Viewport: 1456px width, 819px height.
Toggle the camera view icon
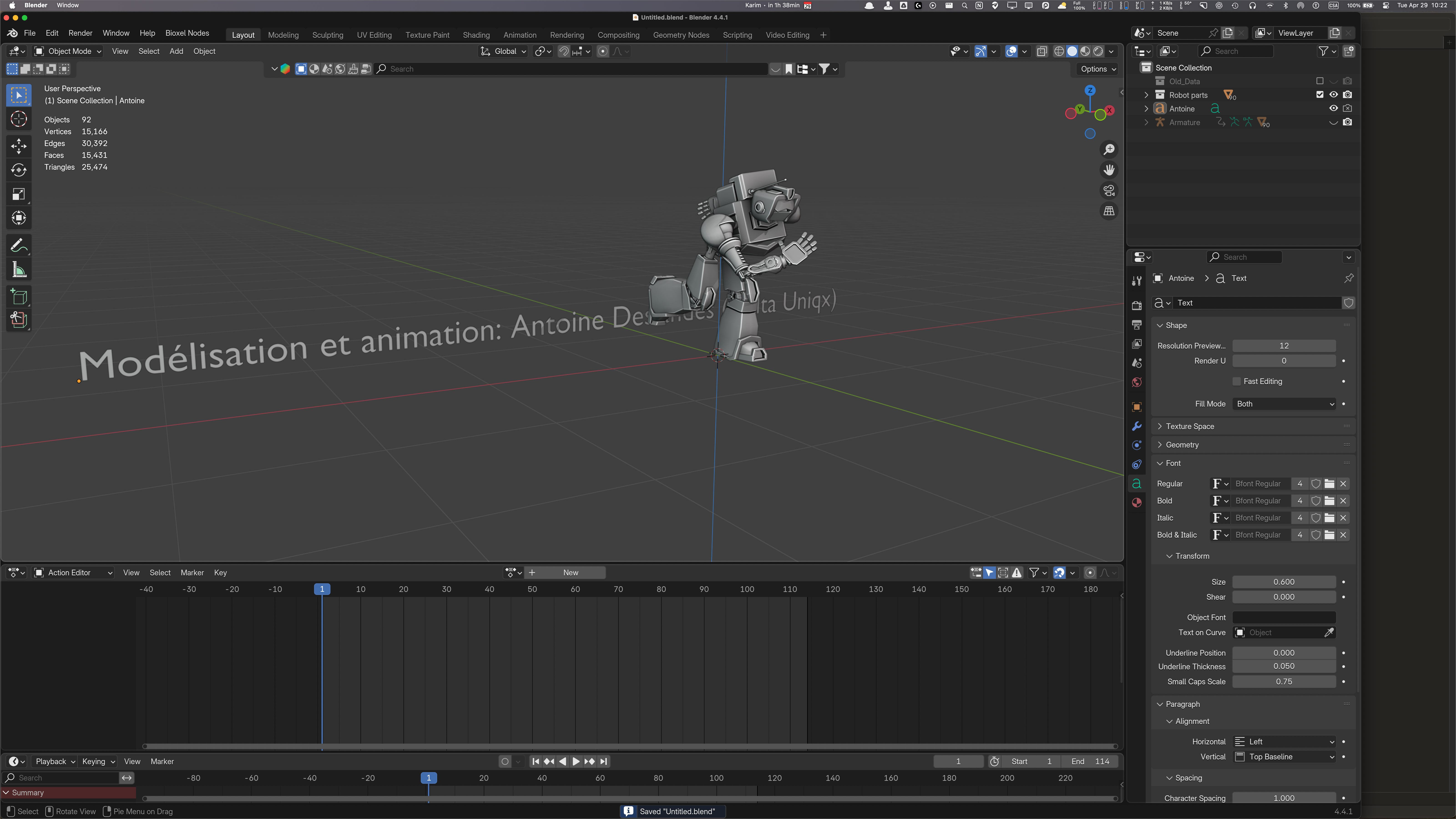[1109, 190]
